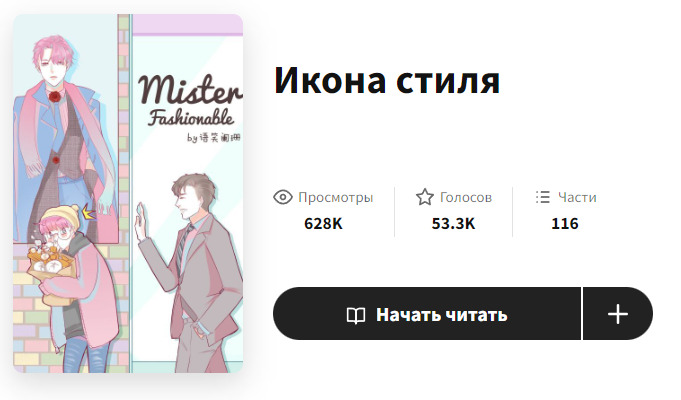Click the eye icon beside Просмотры

(x=283, y=197)
